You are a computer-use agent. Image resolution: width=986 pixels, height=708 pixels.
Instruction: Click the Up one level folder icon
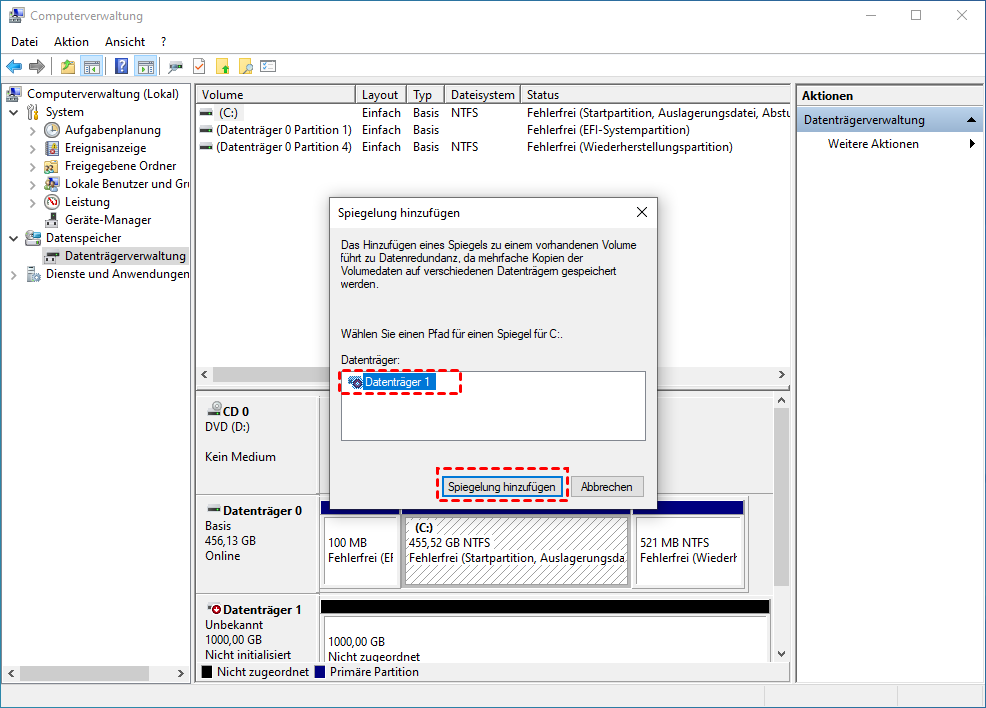coord(68,67)
